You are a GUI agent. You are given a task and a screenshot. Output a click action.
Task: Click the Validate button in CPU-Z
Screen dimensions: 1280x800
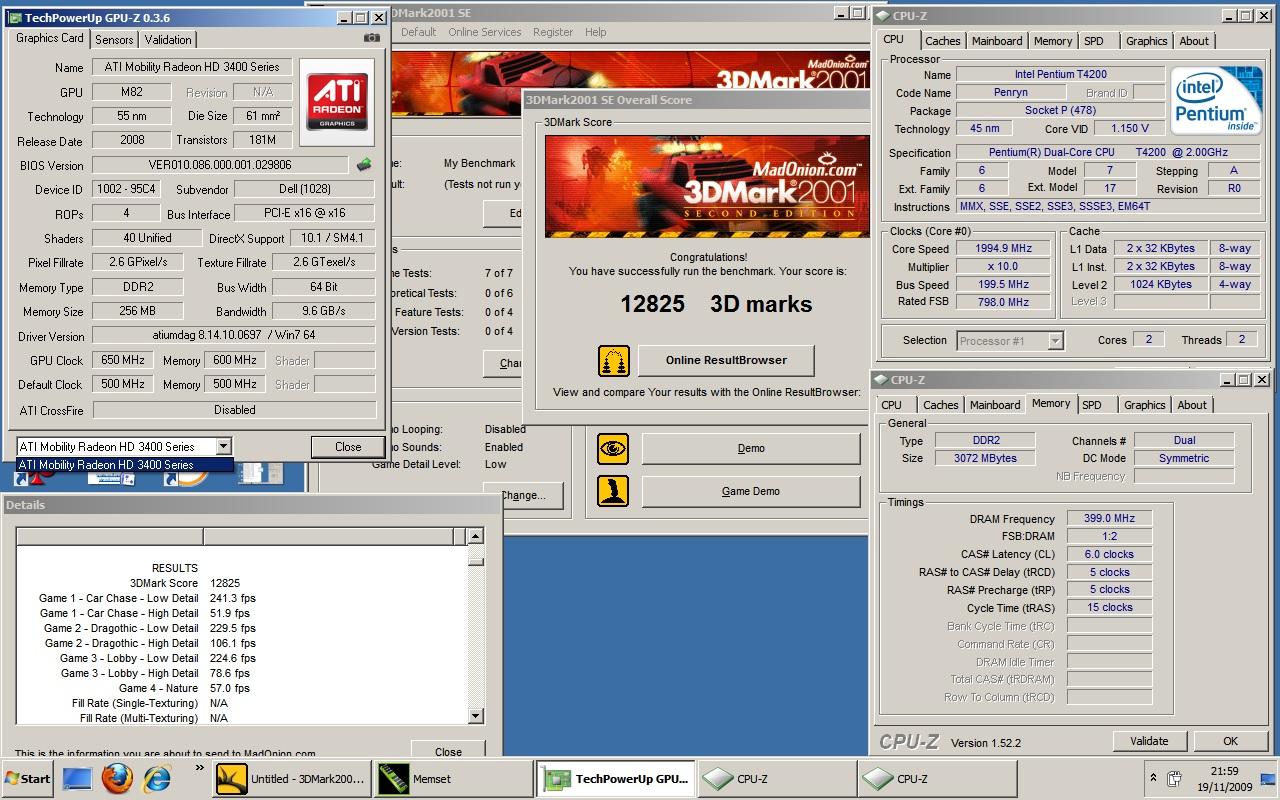(1149, 741)
